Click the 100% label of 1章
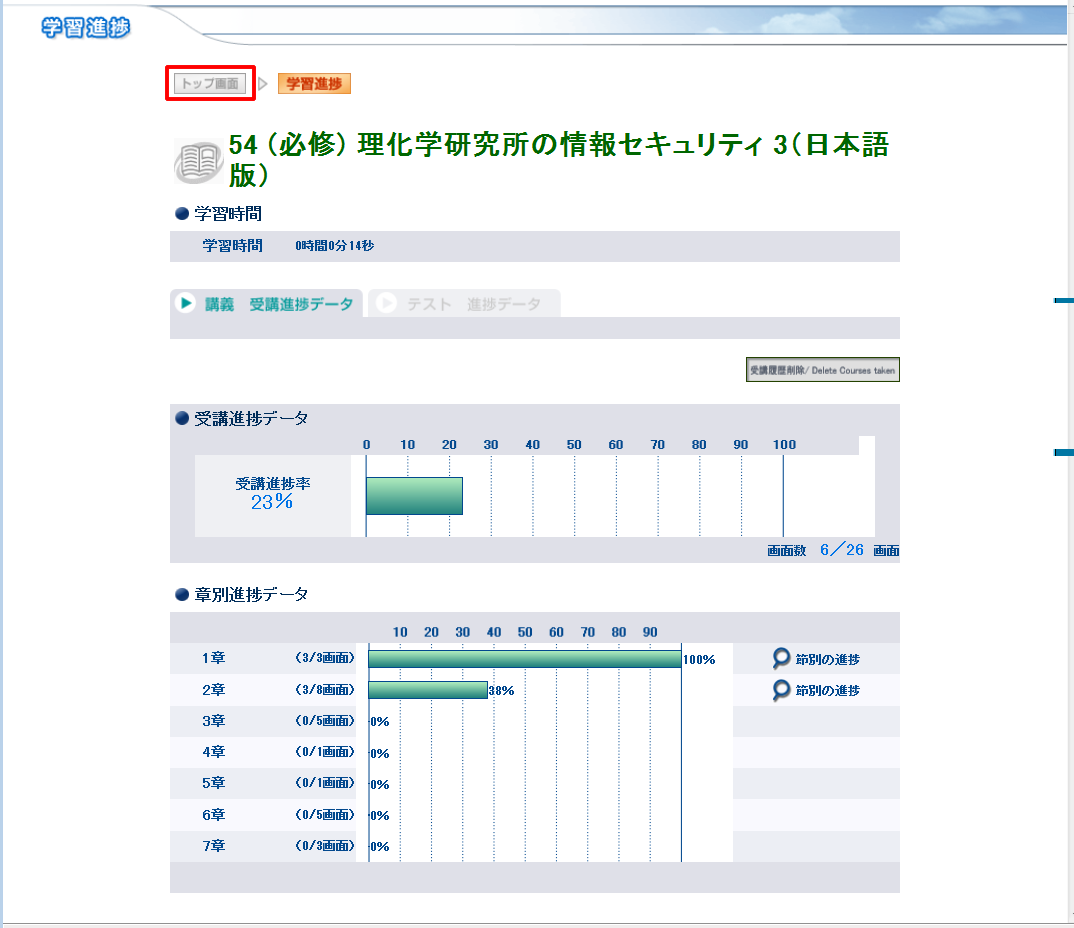Image resolution: width=1074 pixels, height=928 pixels. click(x=699, y=660)
